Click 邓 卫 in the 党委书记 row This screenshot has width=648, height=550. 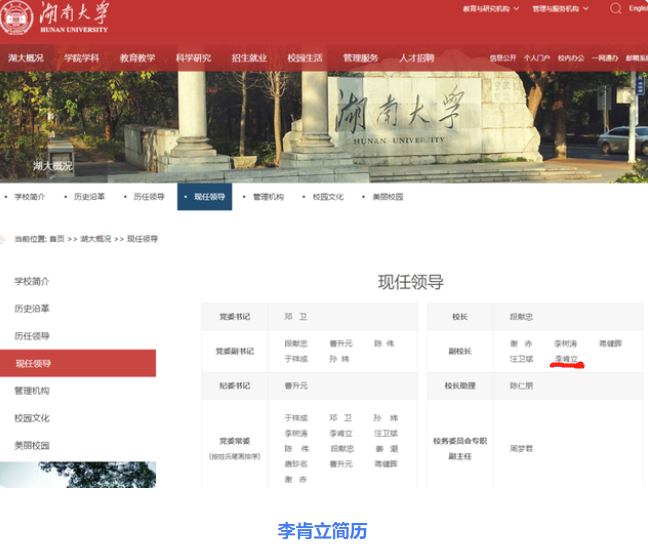[295, 317]
